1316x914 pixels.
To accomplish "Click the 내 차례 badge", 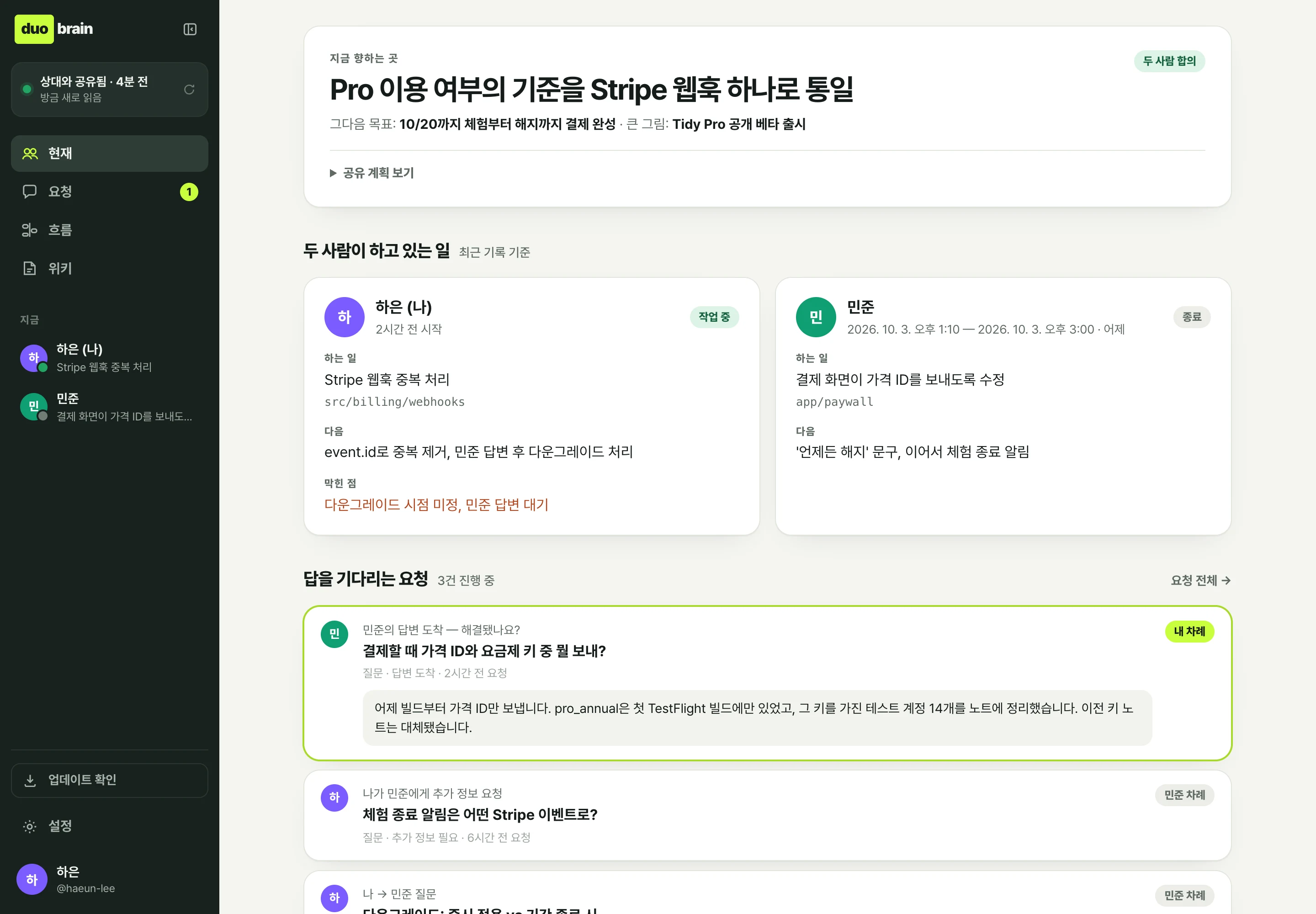I will [1189, 632].
